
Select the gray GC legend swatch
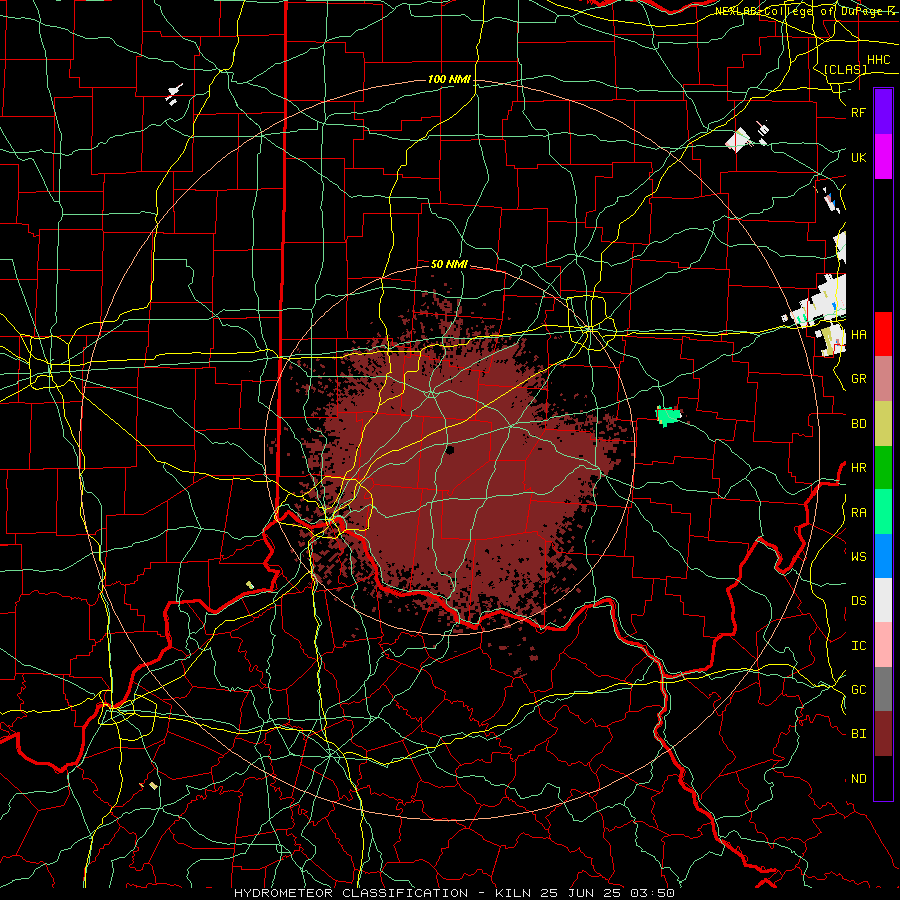pyautogui.click(x=883, y=689)
